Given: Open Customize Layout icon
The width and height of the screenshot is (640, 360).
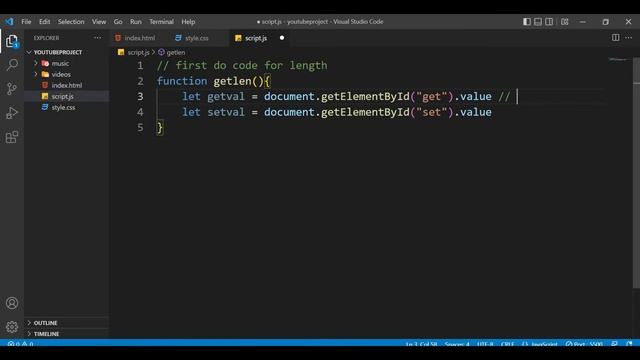Looking at the screenshot, I should pos(564,22).
